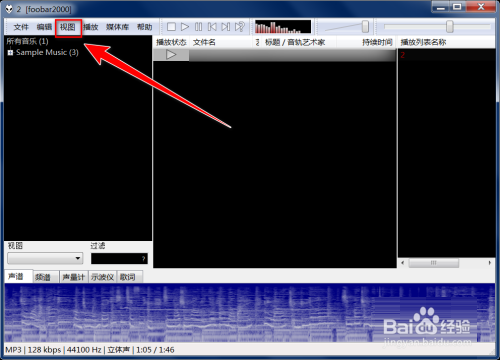The height and width of the screenshot is (360, 500).
Task: Click the 128 kbps status bar entry
Action: [x=44, y=350]
